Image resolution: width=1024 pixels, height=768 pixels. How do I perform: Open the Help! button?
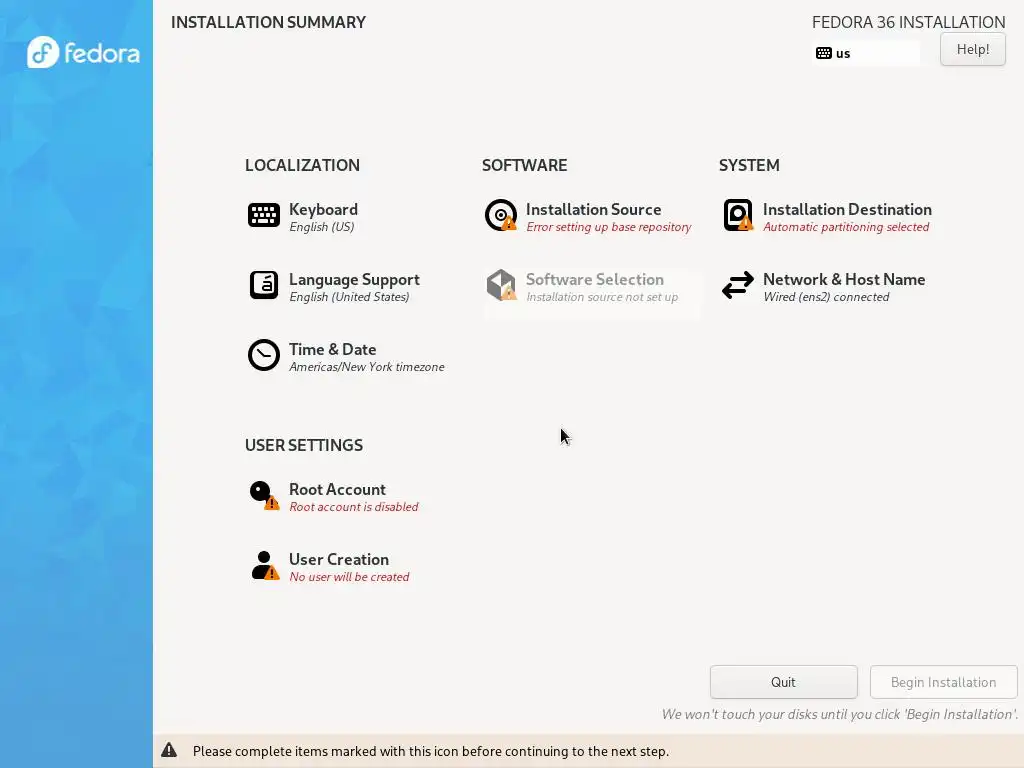[972, 49]
